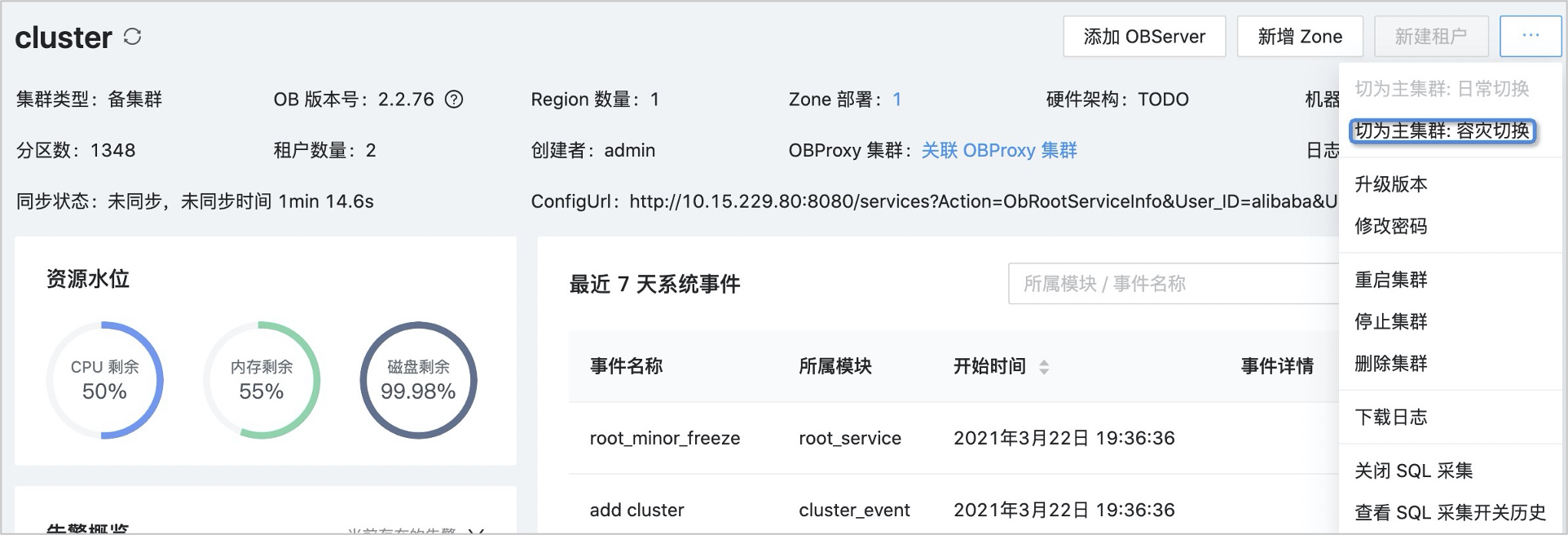Open the three-dots more actions button

tap(1530, 36)
